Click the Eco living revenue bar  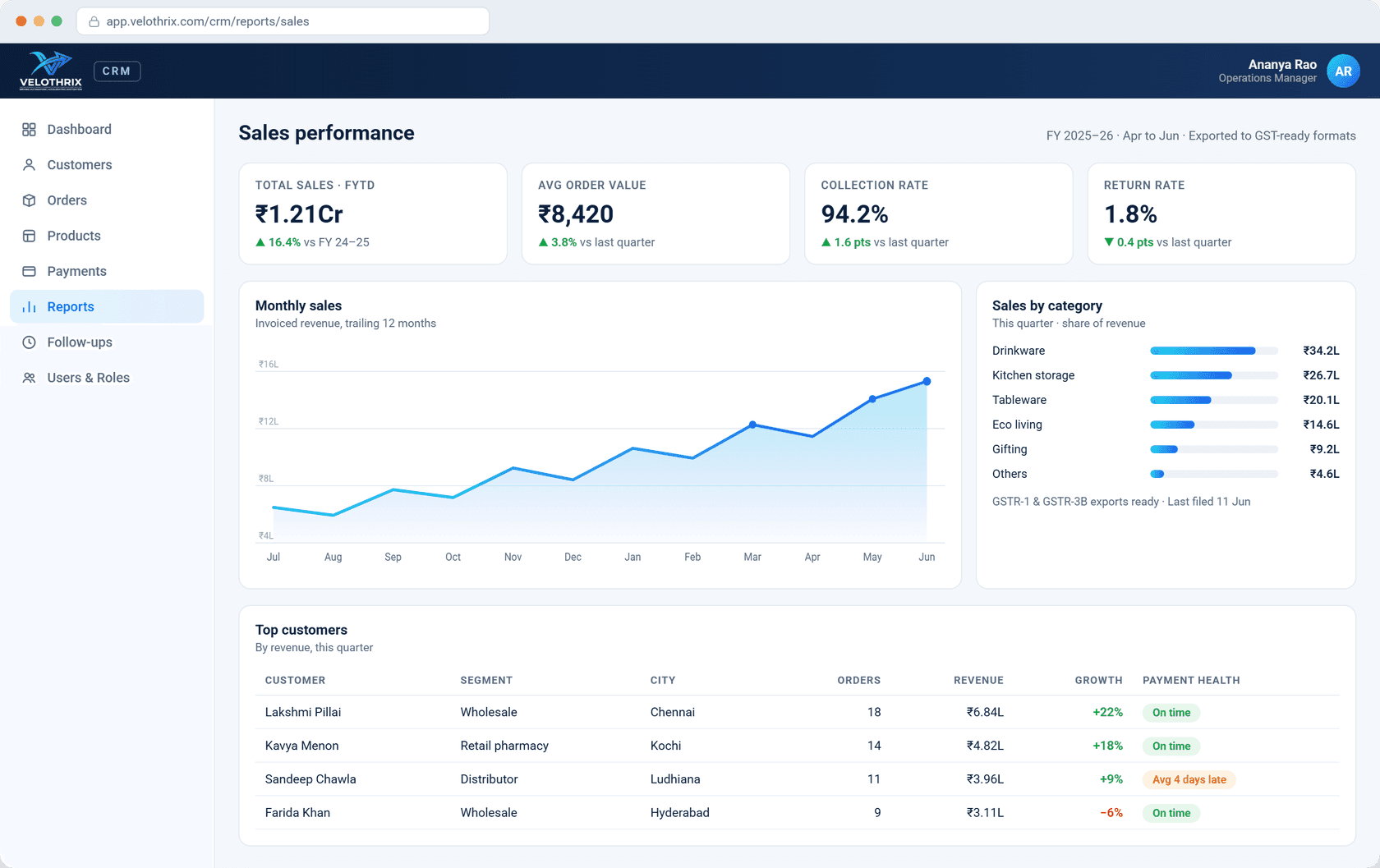coord(1214,425)
